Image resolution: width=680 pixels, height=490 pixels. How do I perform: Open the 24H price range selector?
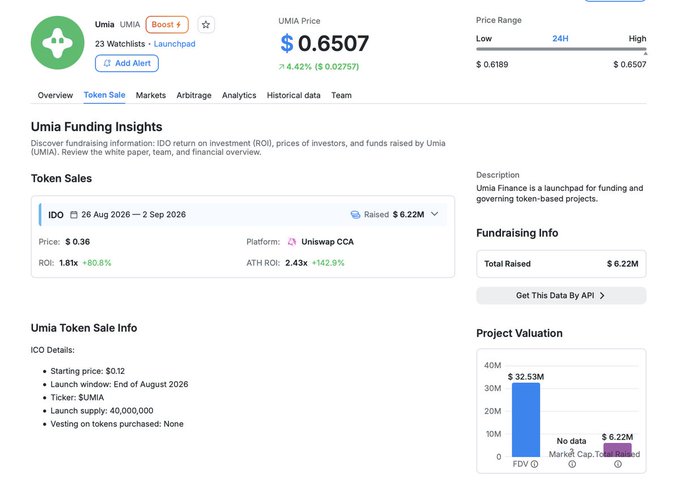(x=560, y=39)
